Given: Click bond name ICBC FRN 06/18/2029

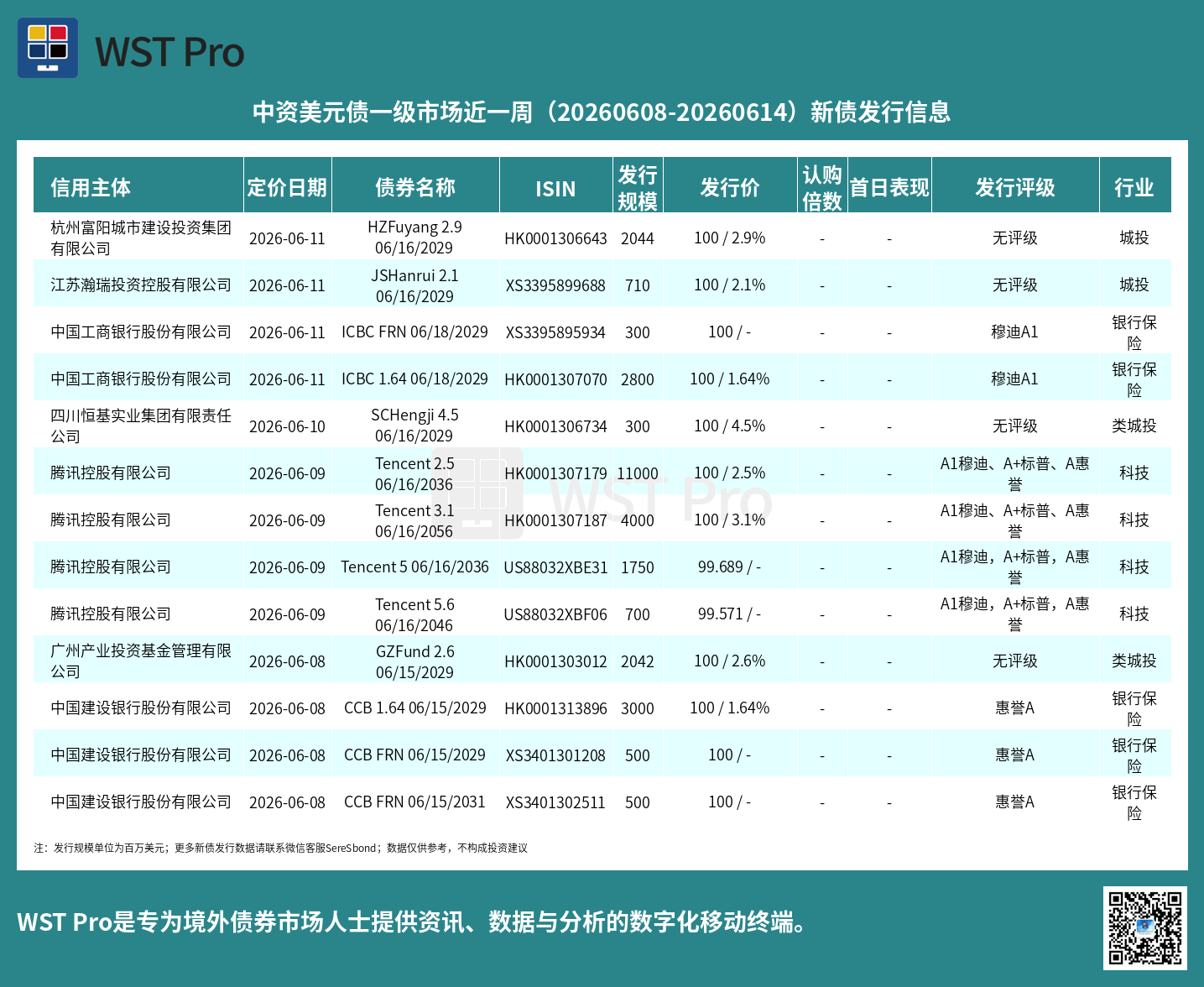Looking at the screenshot, I should point(414,332).
